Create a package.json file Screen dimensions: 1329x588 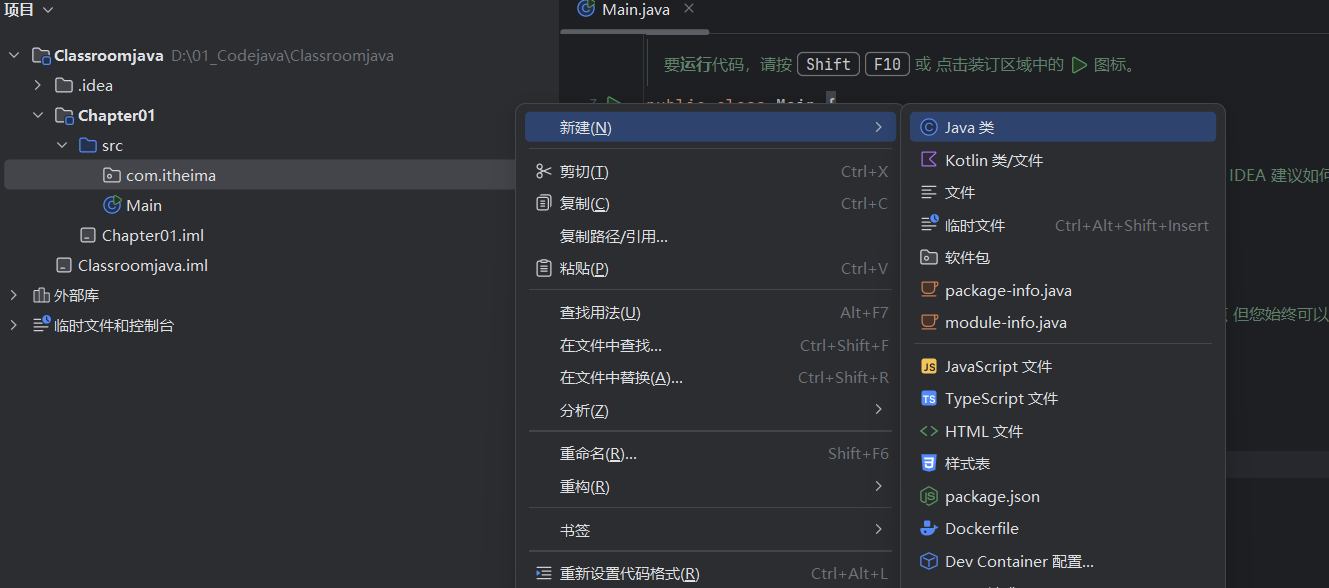click(x=990, y=496)
